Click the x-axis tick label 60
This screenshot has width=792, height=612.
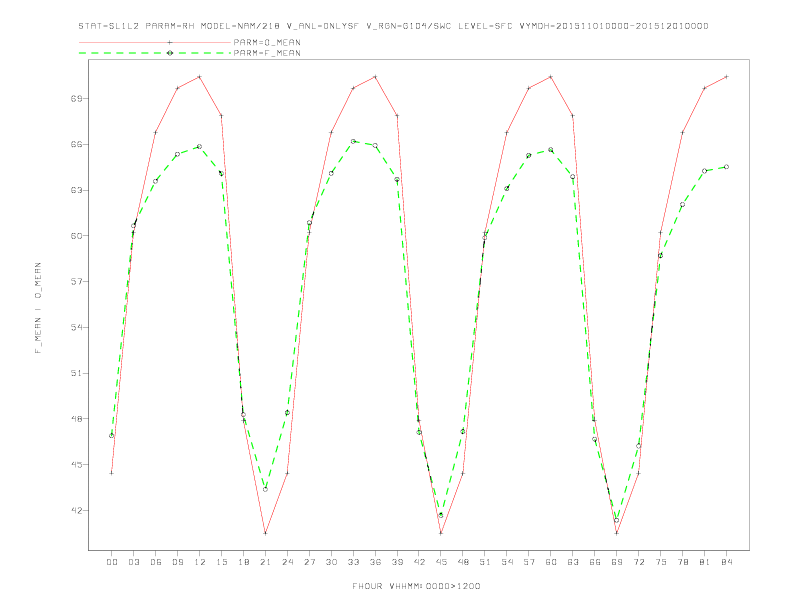551,562
